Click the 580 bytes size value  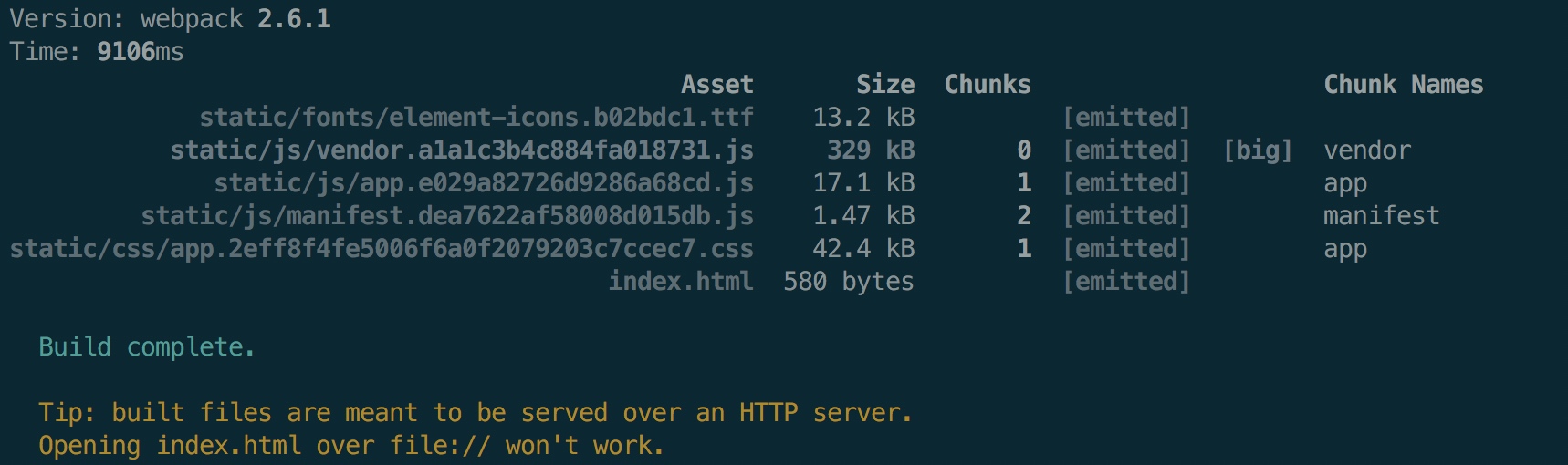pyautogui.click(x=849, y=281)
